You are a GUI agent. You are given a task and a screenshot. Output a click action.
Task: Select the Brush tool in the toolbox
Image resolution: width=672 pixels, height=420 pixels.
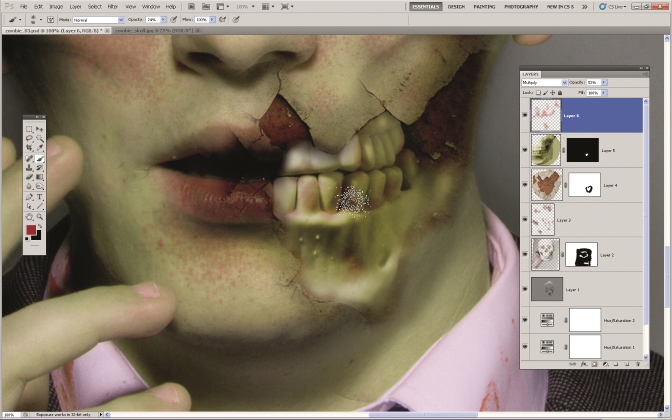40,159
